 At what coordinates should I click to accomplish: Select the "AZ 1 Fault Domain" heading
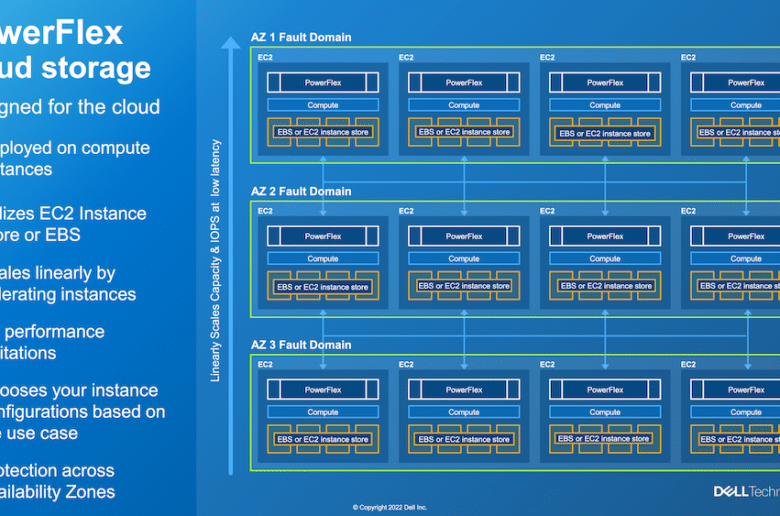[x=301, y=37]
